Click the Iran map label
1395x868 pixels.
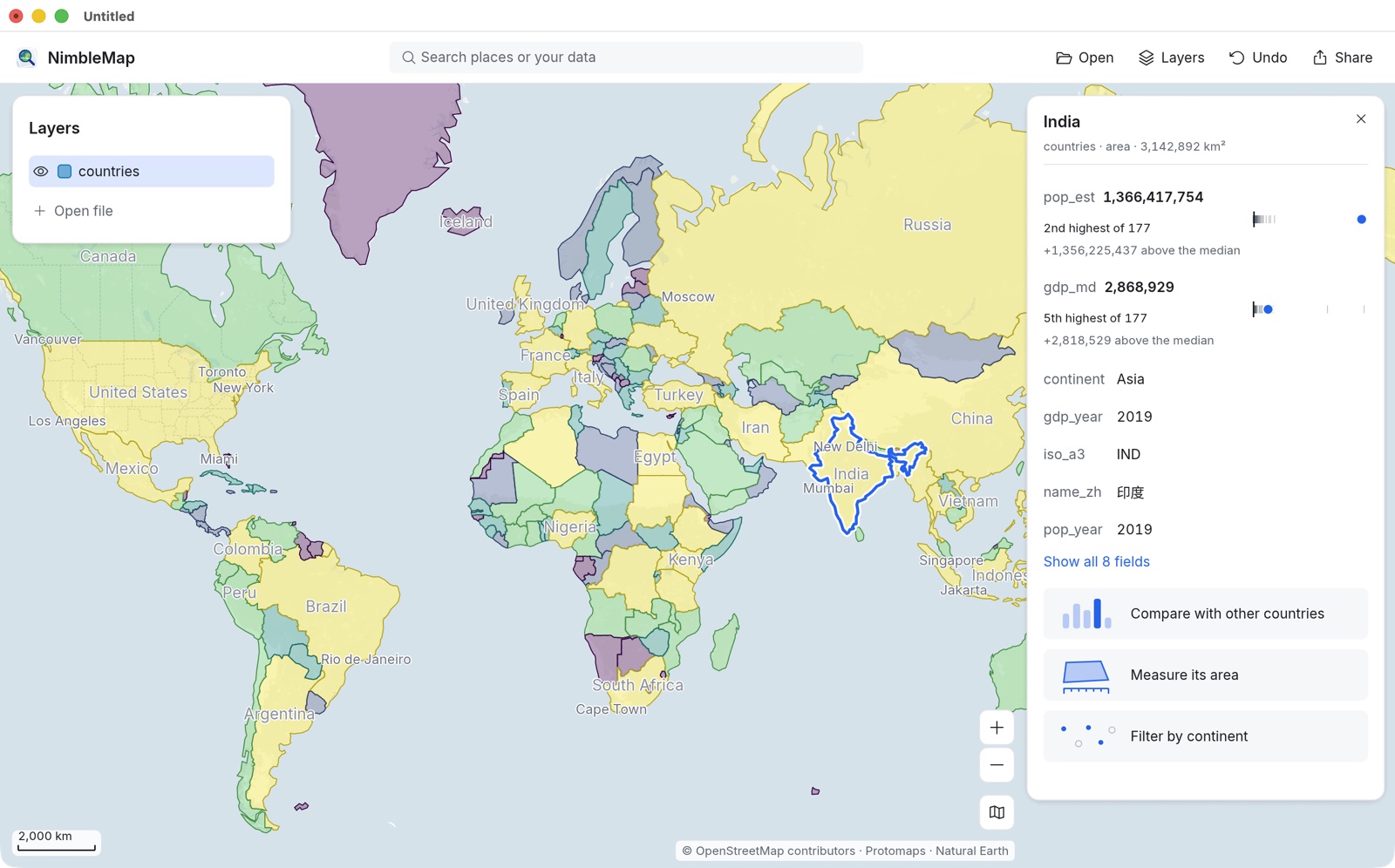[755, 427]
